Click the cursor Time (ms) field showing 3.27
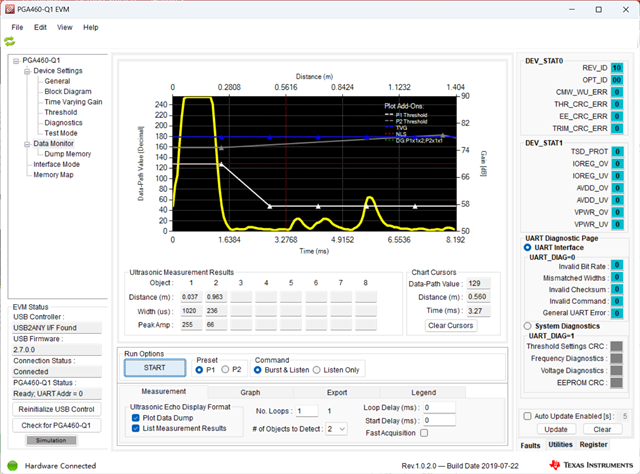 coord(478,311)
